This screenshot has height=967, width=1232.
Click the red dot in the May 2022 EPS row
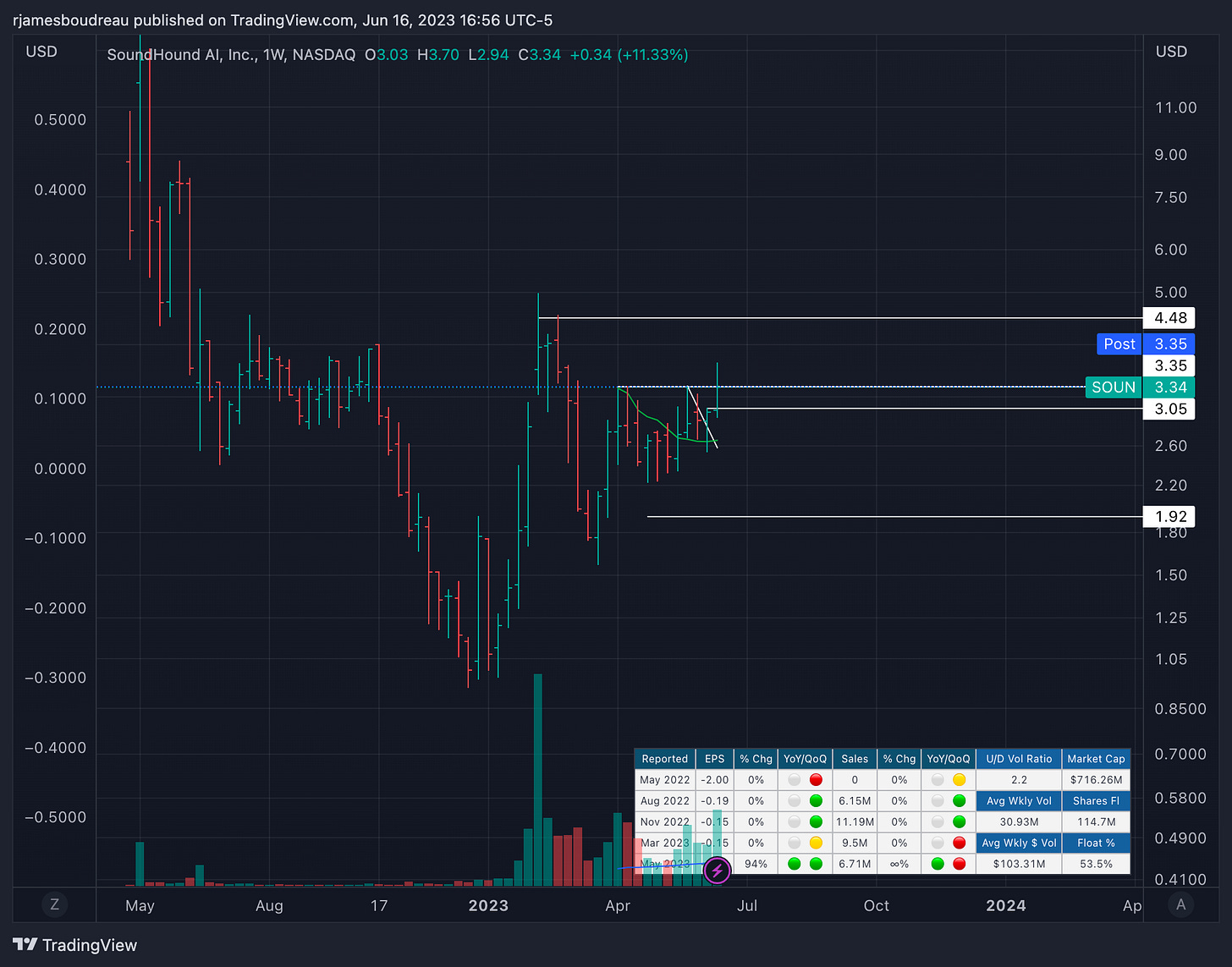[x=816, y=780]
